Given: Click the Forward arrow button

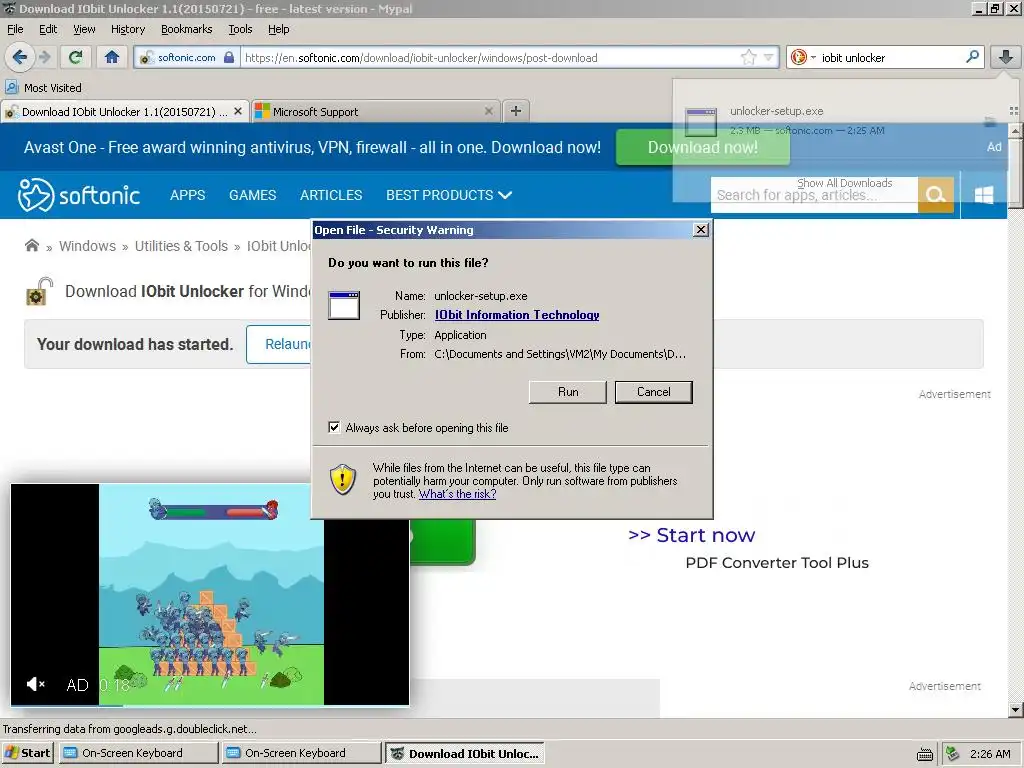Looking at the screenshot, I should 44,57.
